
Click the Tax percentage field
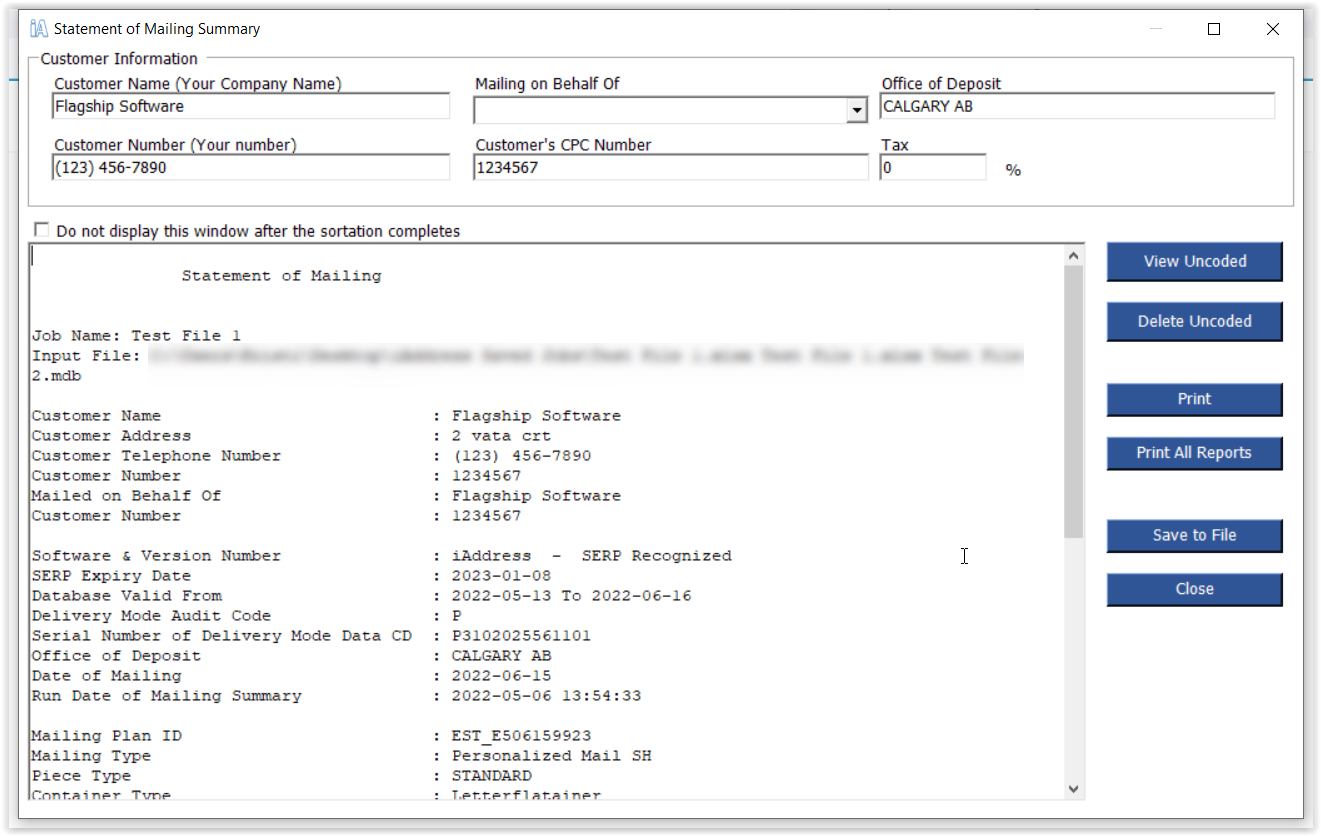click(x=933, y=168)
